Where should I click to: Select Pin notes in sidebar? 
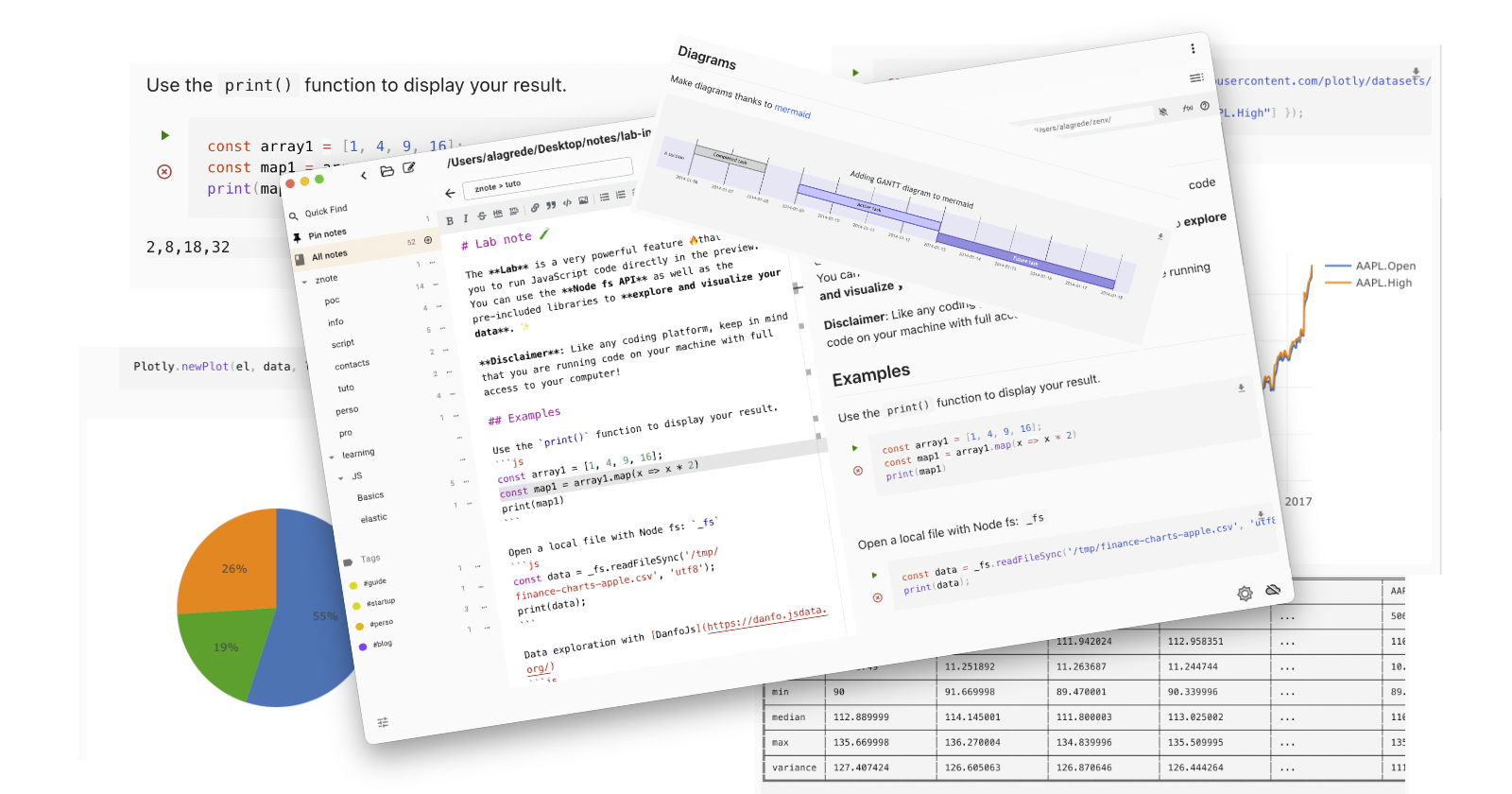point(327,234)
